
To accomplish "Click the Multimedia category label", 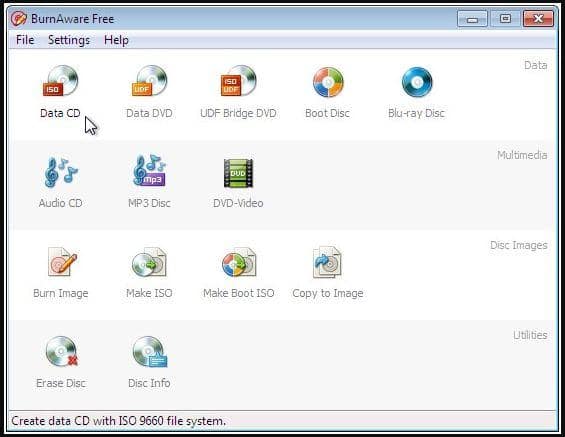I will 522,155.
